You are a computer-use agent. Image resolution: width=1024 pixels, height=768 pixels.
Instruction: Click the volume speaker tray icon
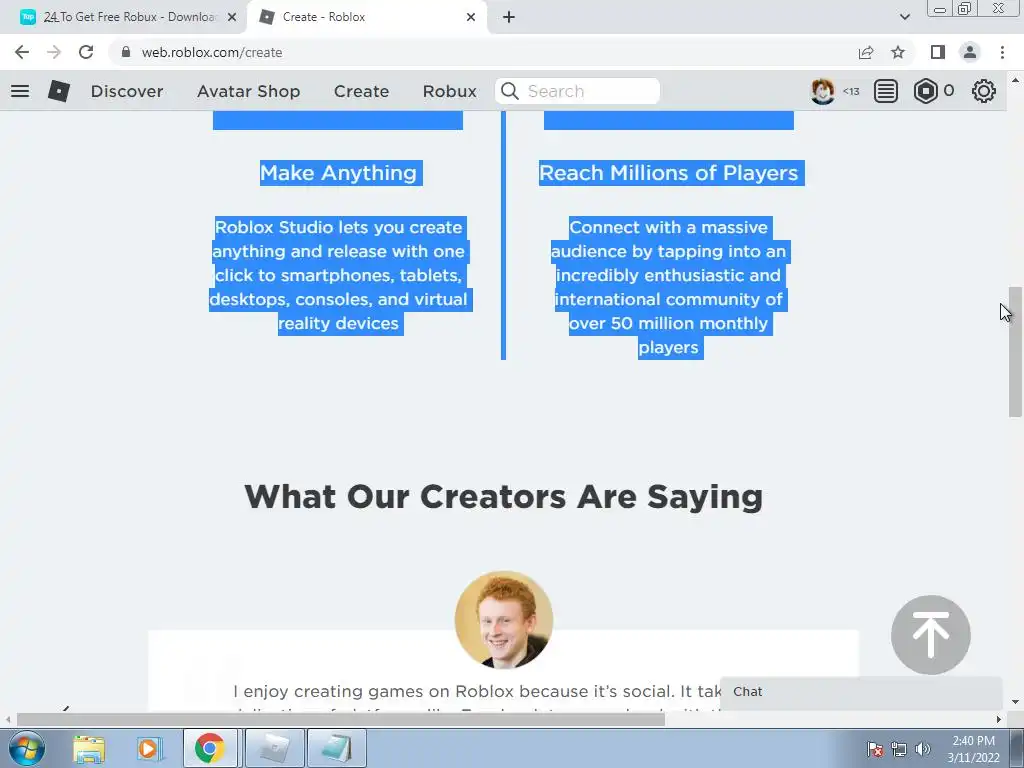pyautogui.click(x=922, y=749)
